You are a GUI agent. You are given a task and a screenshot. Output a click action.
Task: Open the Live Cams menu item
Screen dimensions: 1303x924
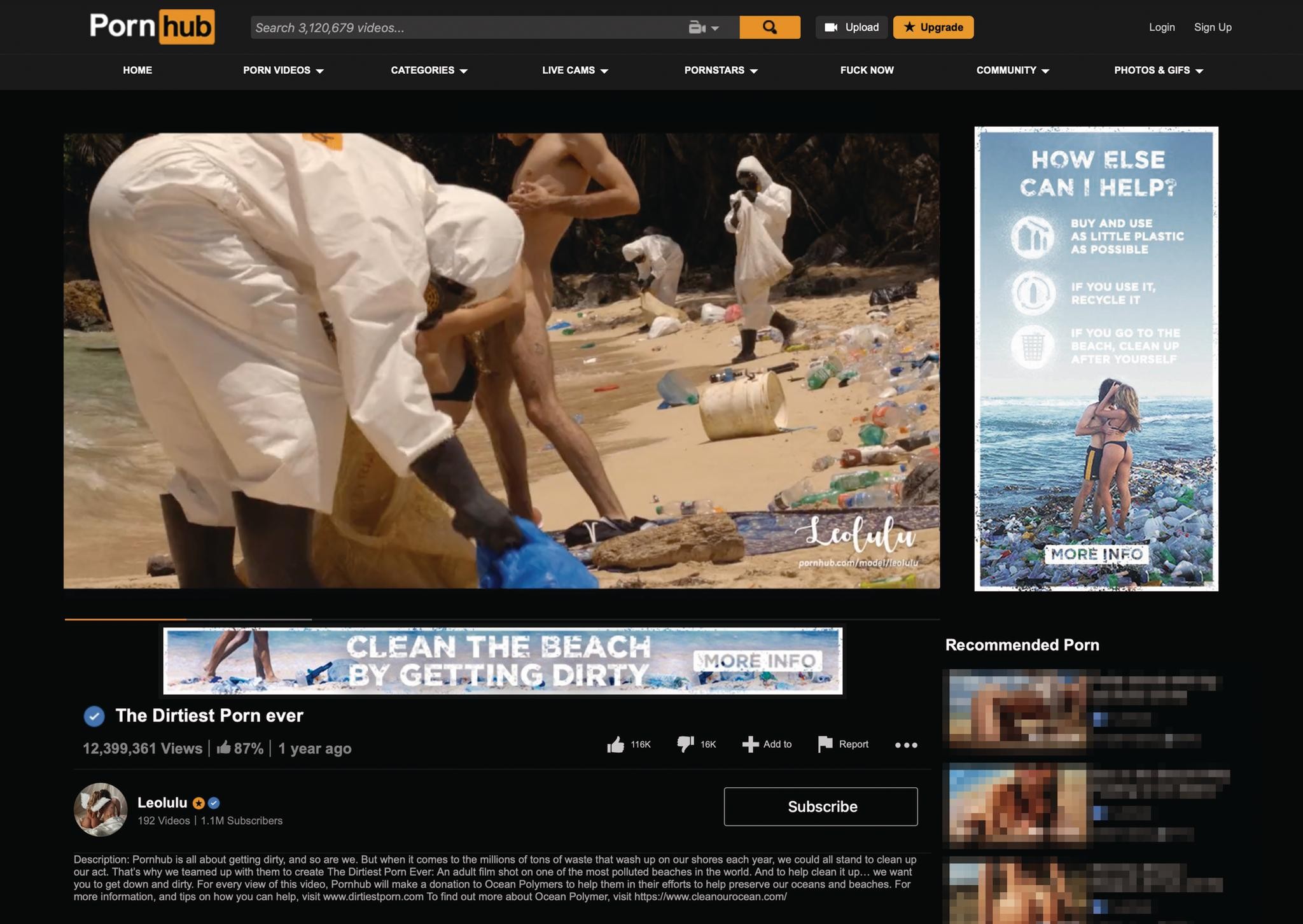pos(575,71)
